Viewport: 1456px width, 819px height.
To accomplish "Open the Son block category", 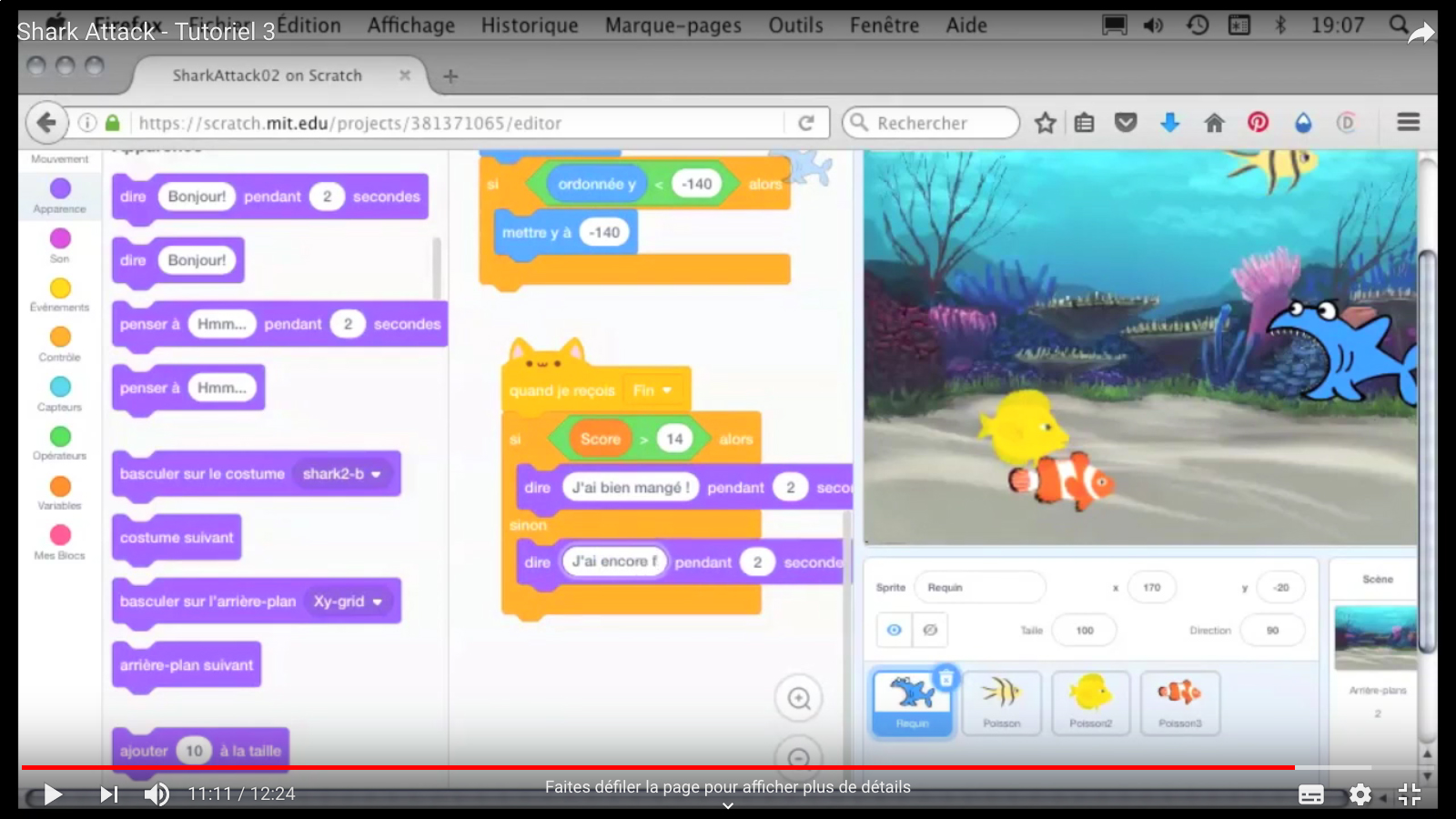I will pos(60,245).
